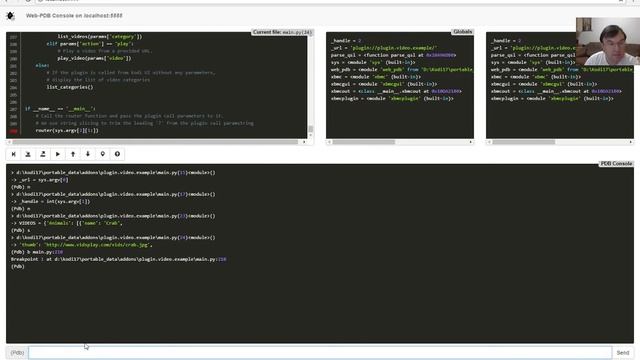
Task: Focus the Pdb command input field
Action: (320, 353)
